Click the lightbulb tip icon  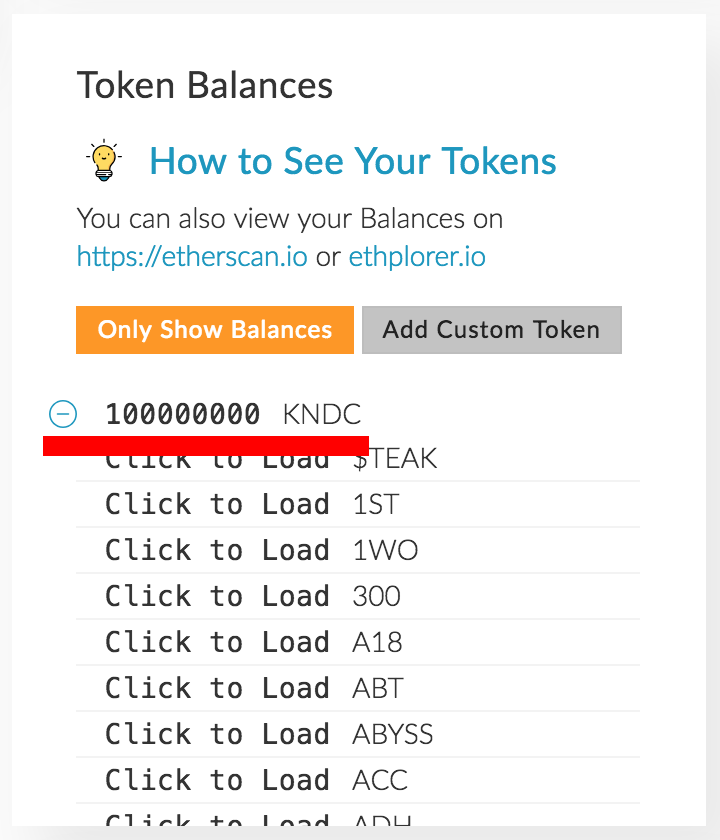pyautogui.click(x=102, y=161)
